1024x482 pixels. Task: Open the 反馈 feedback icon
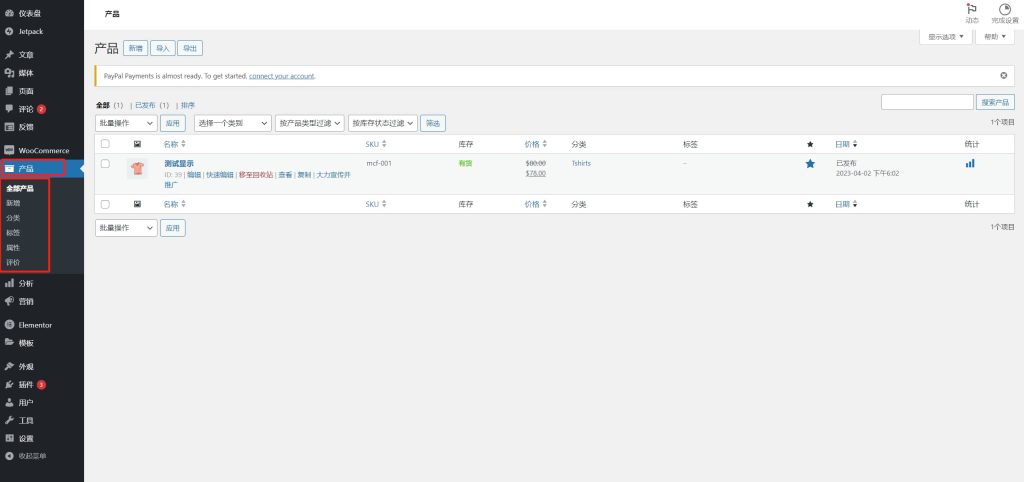pos(9,127)
